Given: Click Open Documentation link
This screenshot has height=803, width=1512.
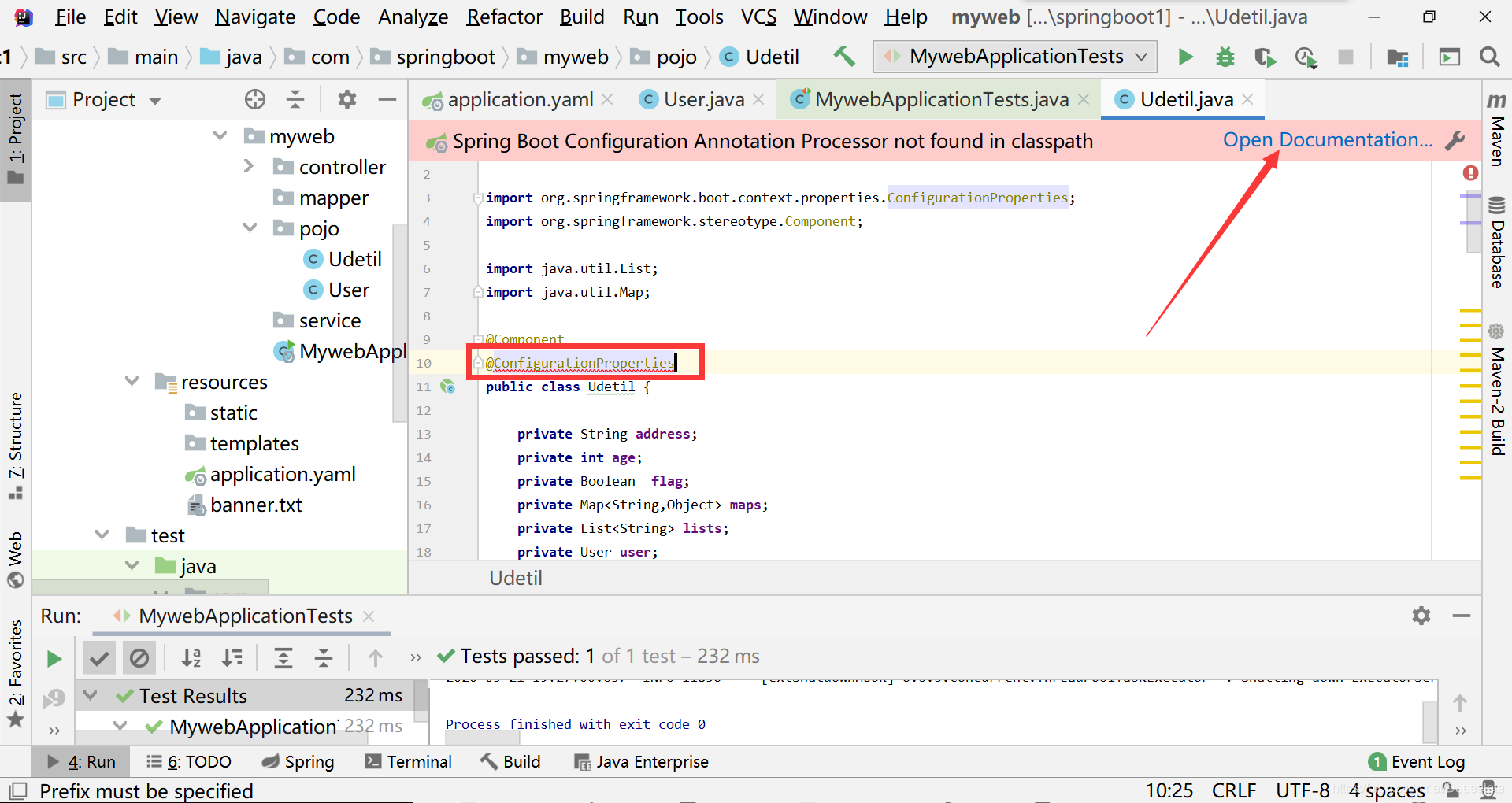Looking at the screenshot, I should (x=1328, y=140).
